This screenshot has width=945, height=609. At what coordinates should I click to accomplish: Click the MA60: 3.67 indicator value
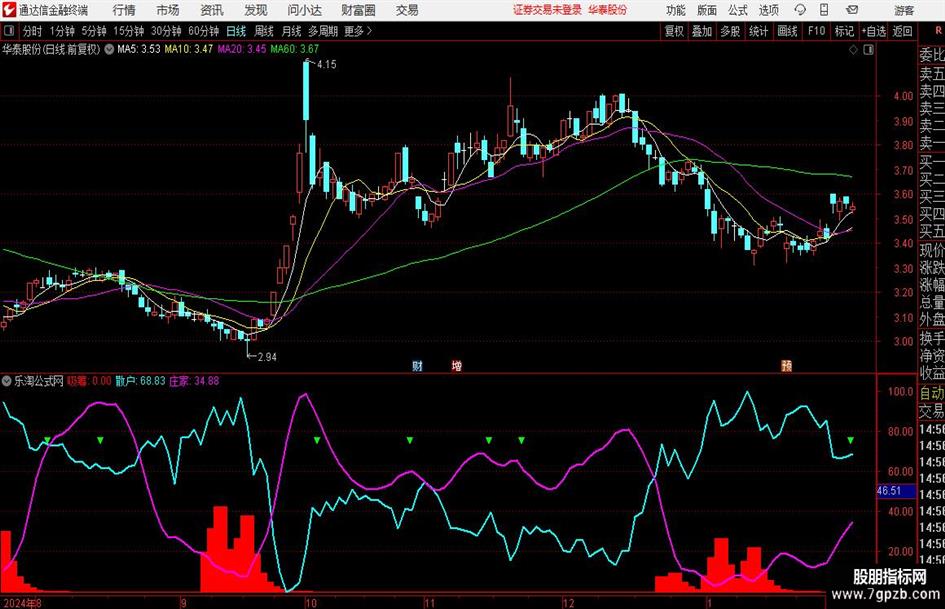(295, 49)
